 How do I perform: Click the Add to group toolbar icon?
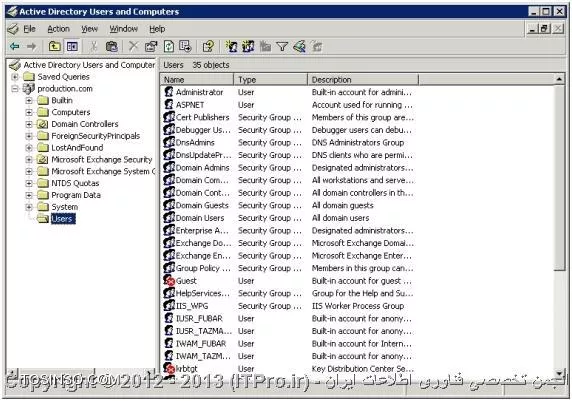tap(317, 46)
